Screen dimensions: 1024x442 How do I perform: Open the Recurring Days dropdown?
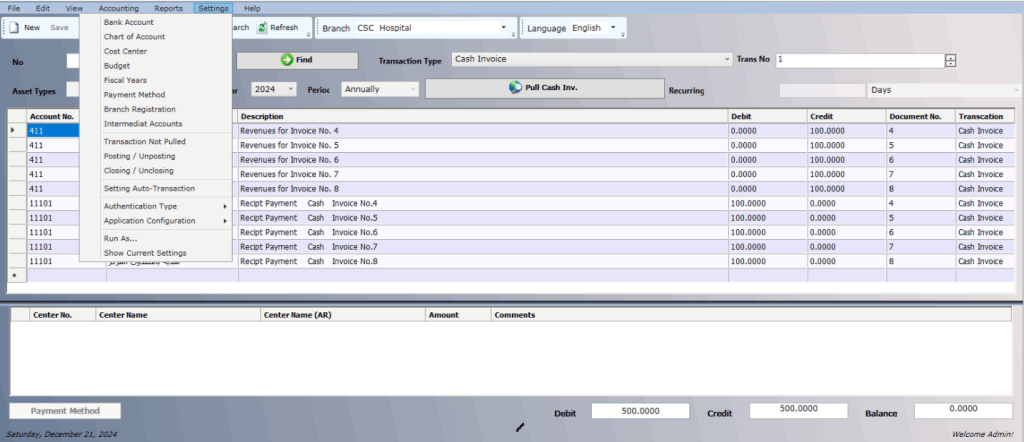[1015, 90]
